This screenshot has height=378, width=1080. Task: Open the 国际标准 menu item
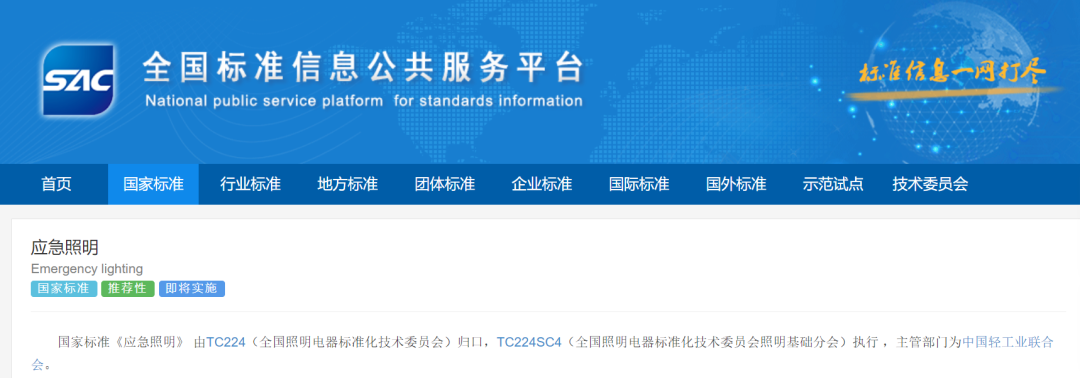(x=639, y=185)
